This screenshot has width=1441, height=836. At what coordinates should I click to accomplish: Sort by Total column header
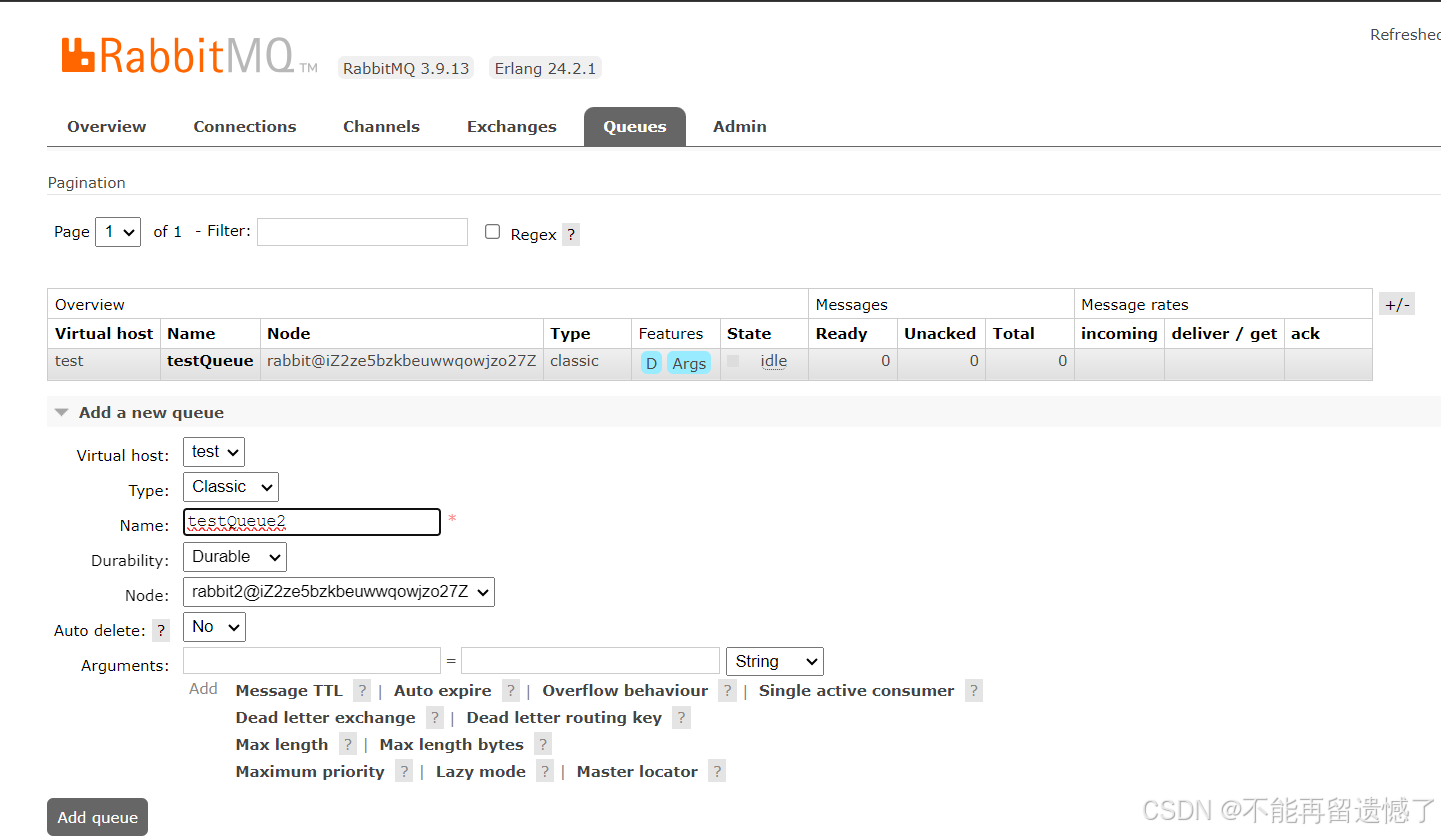coord(1014,333)
